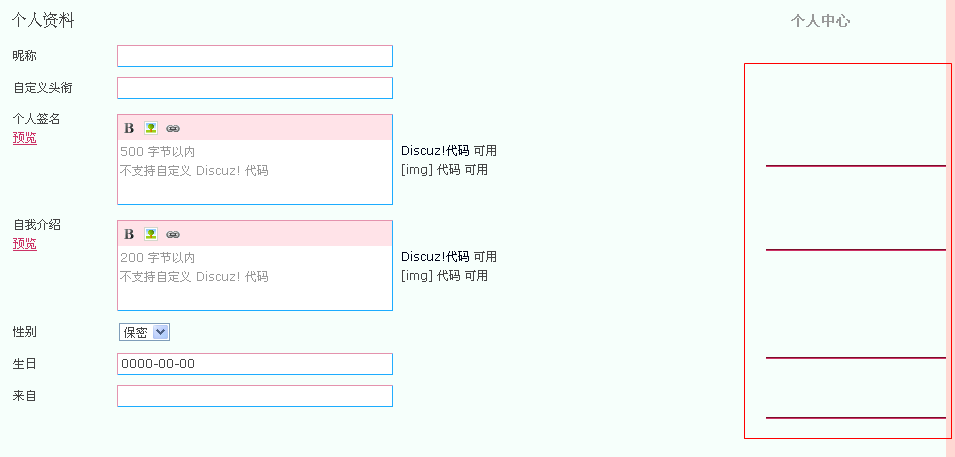Insert image in 个人签名 editor toolbar

tap(150, 128)
